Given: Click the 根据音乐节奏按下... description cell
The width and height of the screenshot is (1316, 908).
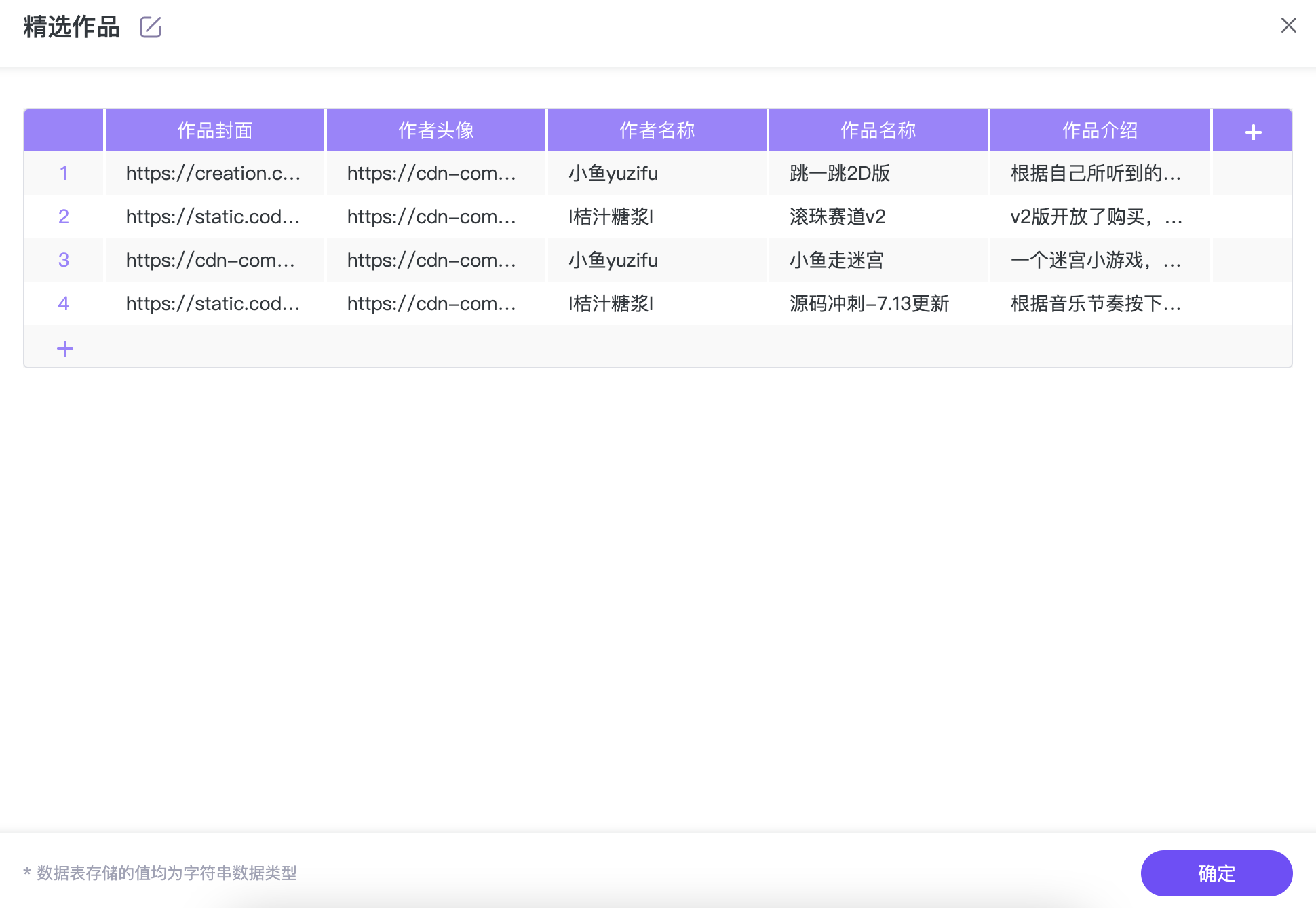Looking at the screenshot, I should pyautogui.click(x=1099, y=304).
